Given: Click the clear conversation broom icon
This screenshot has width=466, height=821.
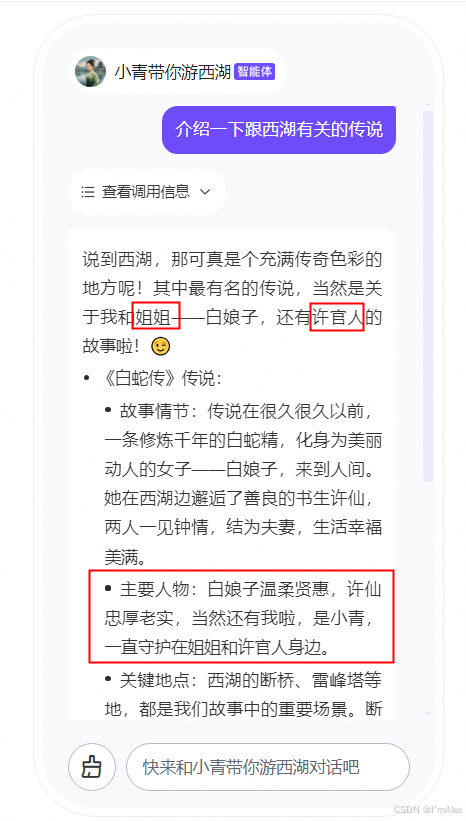Looking at the screenshot, I should click(x=92, y=767).
